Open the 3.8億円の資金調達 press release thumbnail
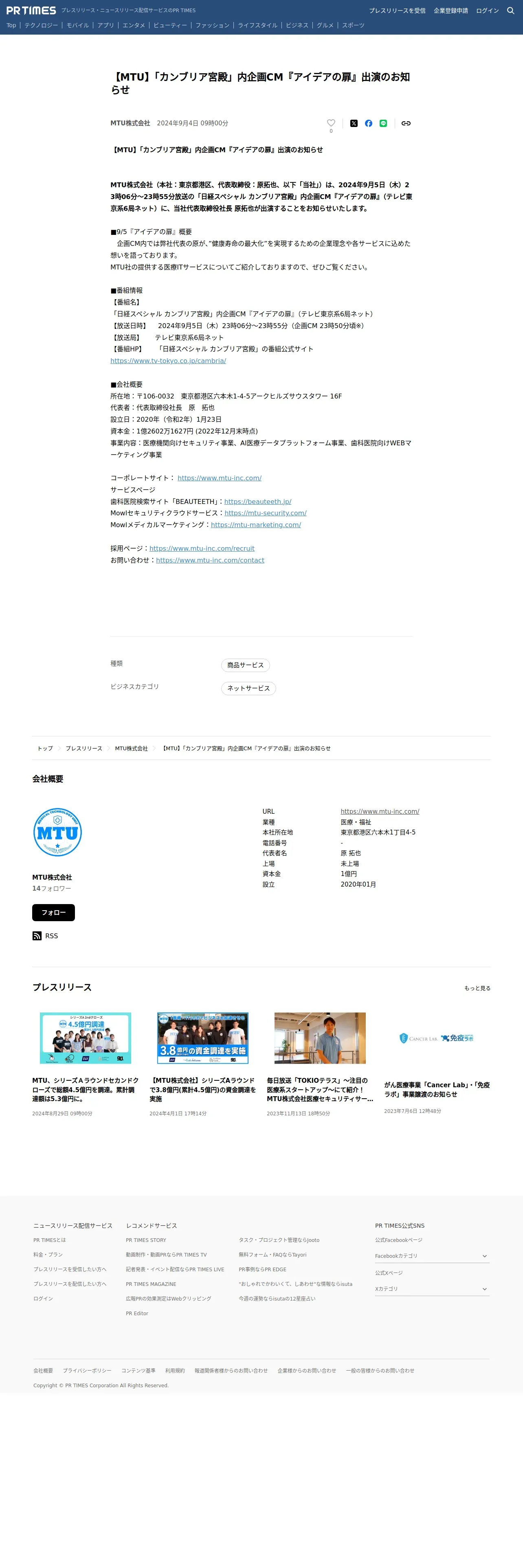Image resolution: width=523 pixels, height=1568 pixels. click(x=203, y=1038)
